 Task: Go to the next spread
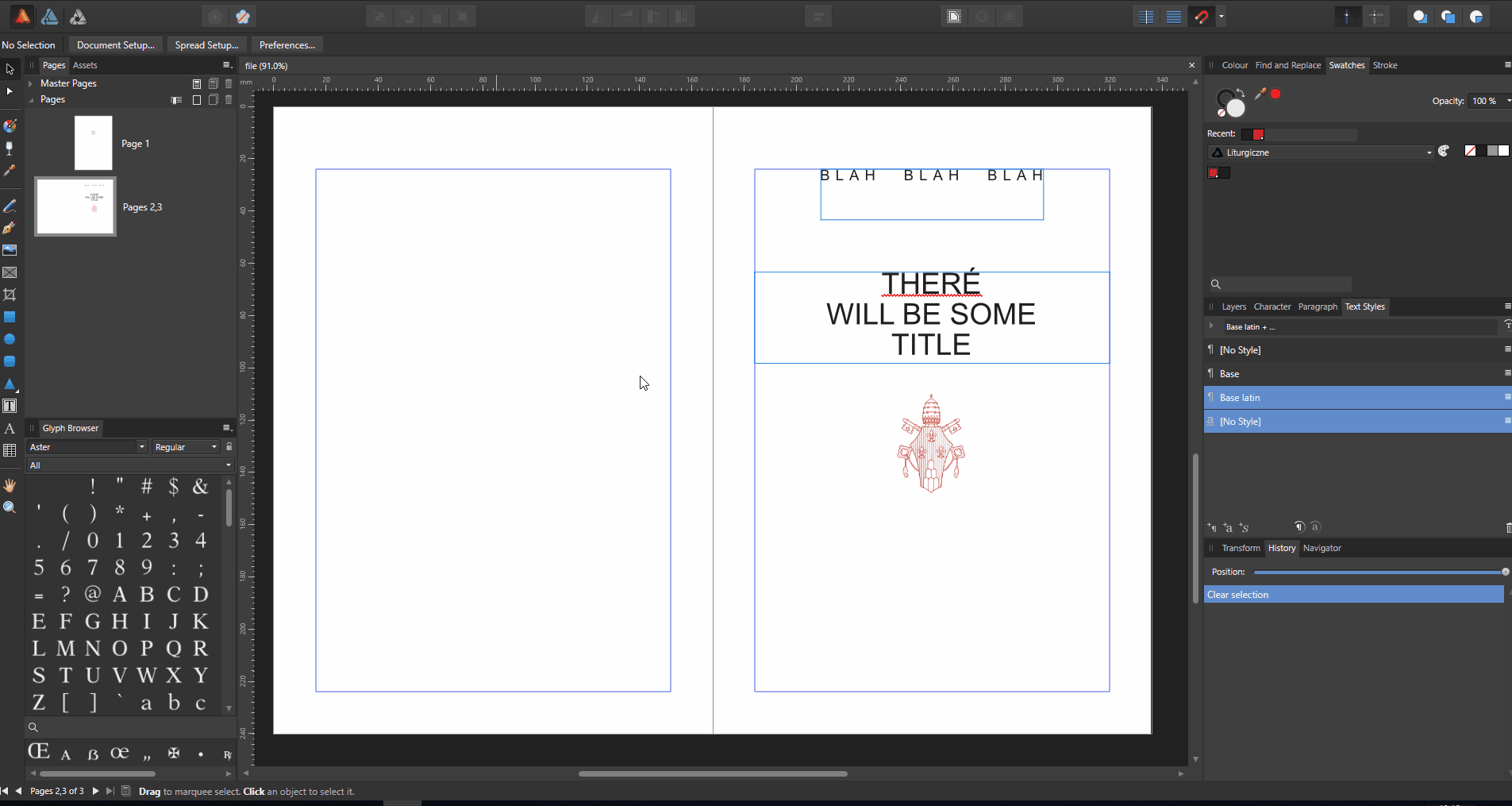pyautogui.click(x=96, y=791)
